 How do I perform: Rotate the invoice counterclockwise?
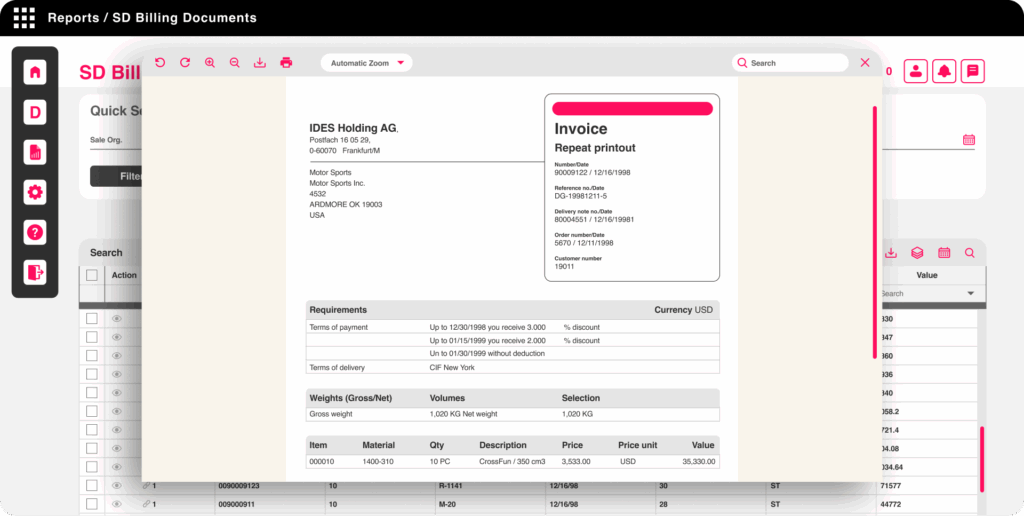pyautogui.click(x=160, y=63)
